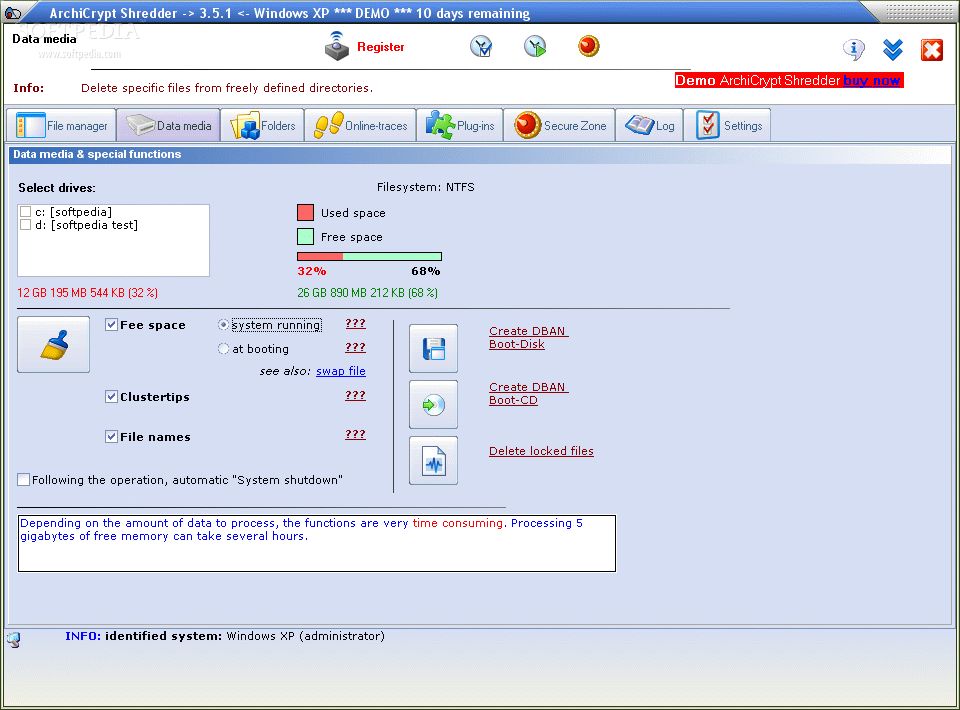Toggle the File names checkbox
Image resolution: width=960 pixels, height=710 pixels.
click(111, 436)
